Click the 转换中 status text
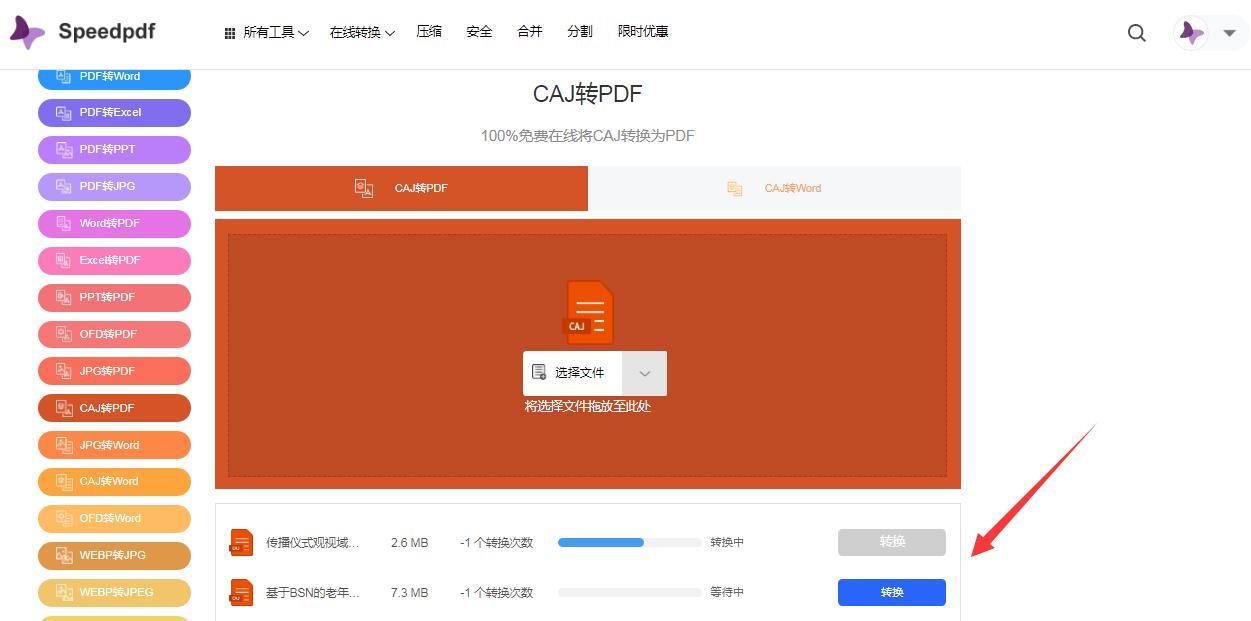The height and width of the screenshot is (621, 1251). [x=727, y=543]
